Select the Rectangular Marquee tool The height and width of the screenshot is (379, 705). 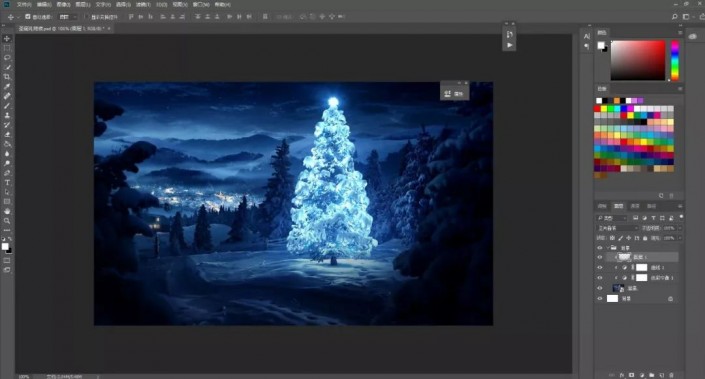7,48
